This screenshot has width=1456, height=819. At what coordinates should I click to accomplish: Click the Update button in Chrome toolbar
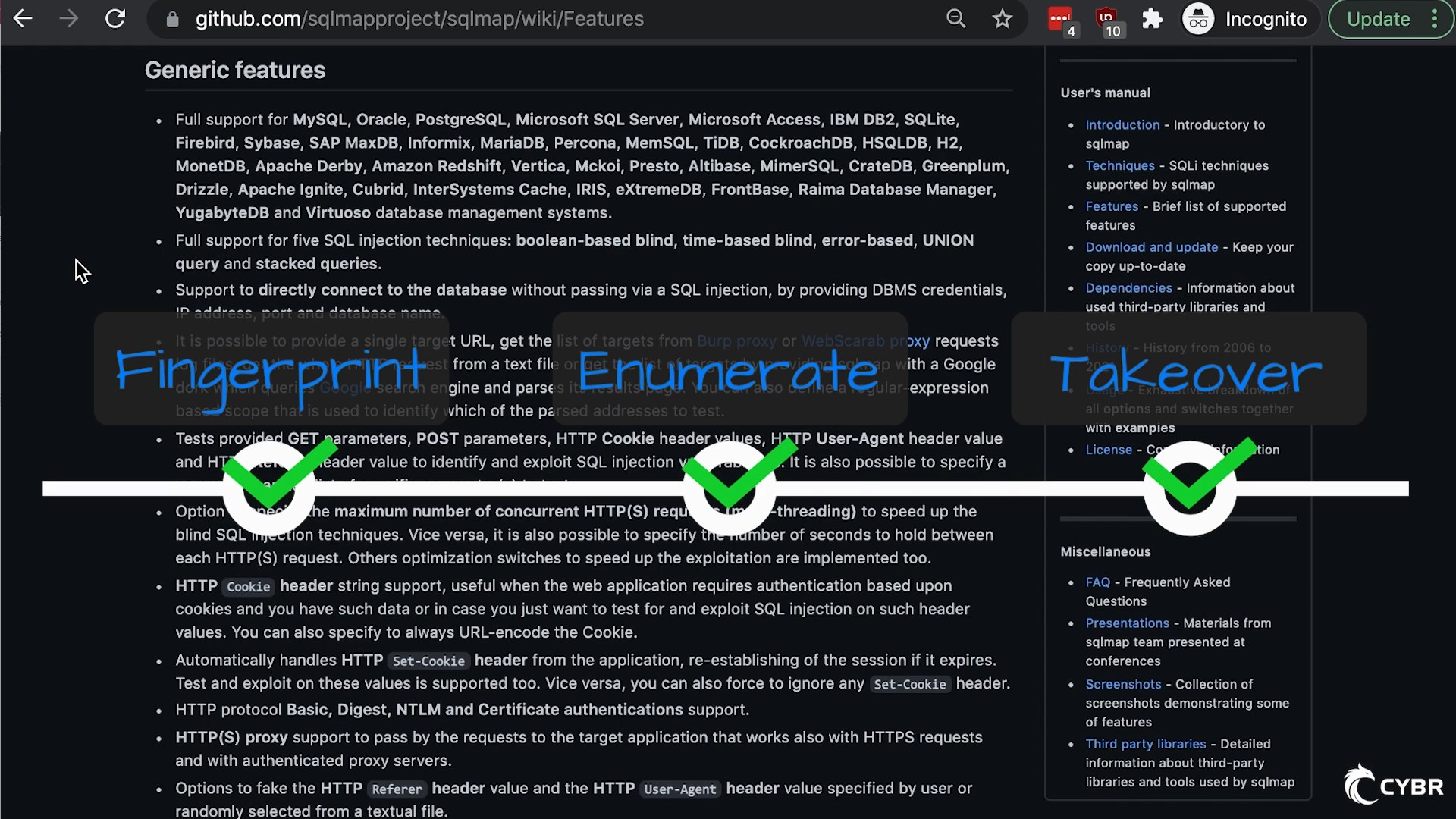pyautogui.click(x=1378, y=19)
